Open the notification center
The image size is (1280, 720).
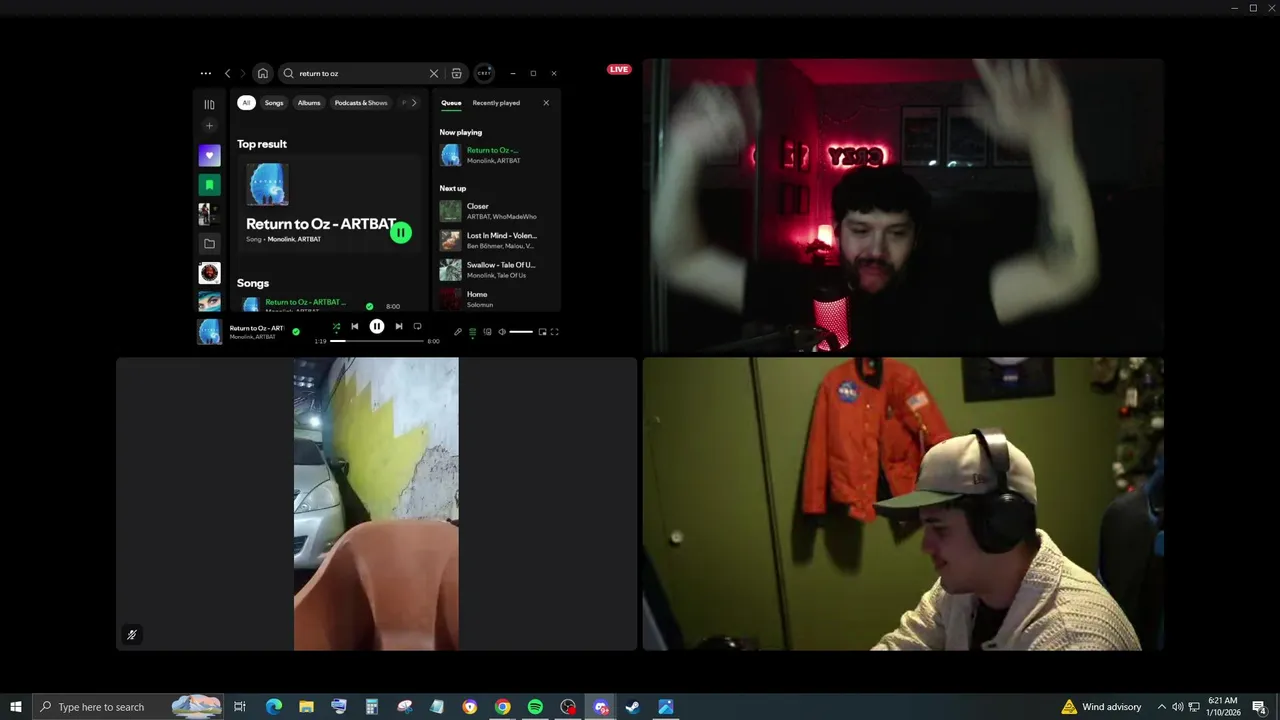pyautogui.click(x=1259, y=707)
